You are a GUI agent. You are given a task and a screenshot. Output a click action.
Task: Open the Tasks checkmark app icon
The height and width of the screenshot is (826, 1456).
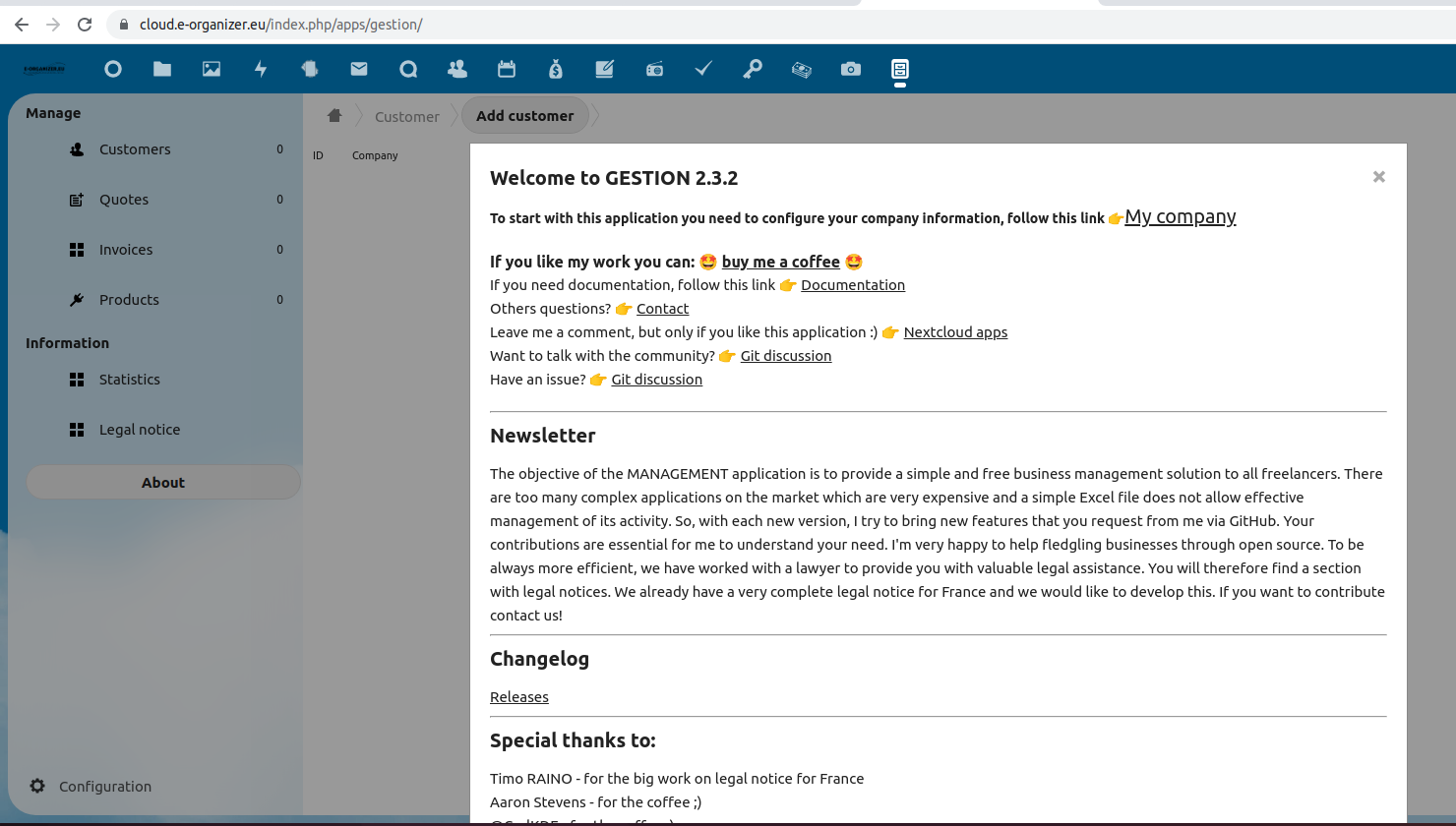click(x=702, y=69)
